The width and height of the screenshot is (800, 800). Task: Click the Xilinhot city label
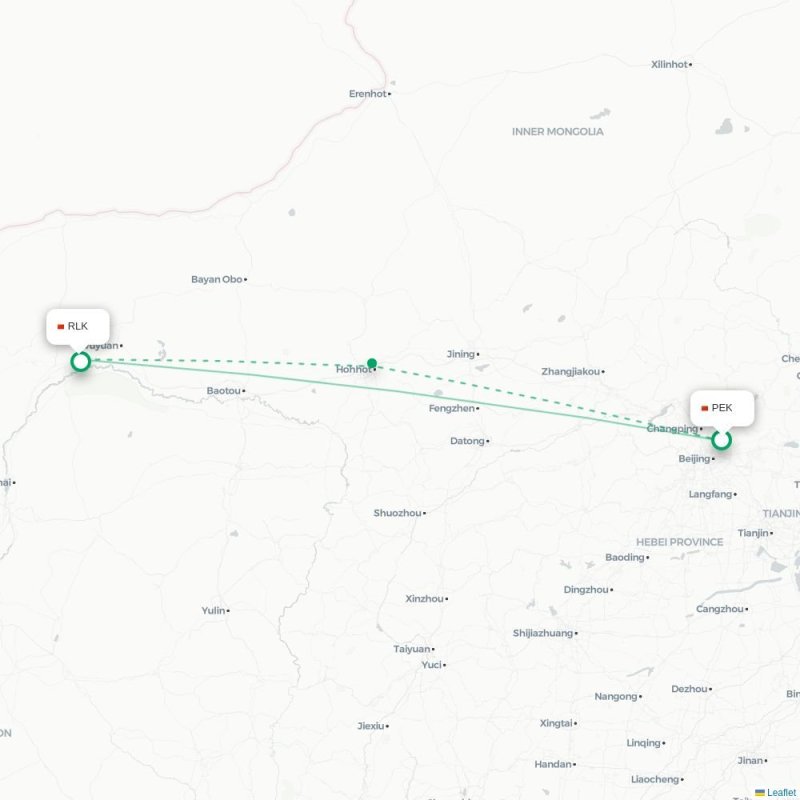[x=669, y=64]
